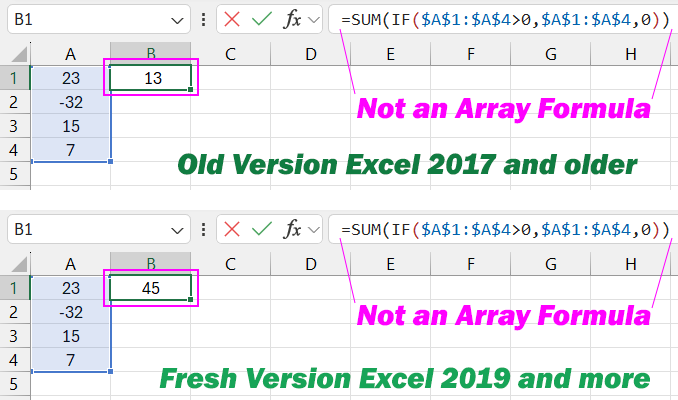This screenshot has height=400, width=678.
Task: Click the green Enter checkmark in upper formula bar
Action: click(x=262, y=19)
